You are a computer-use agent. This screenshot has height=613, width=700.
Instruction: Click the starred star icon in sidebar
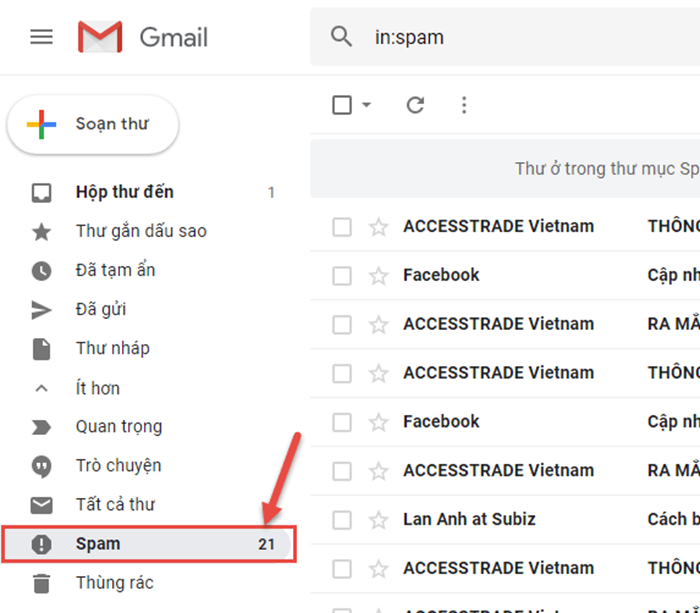pyautogui.click(x=41, y=232)
